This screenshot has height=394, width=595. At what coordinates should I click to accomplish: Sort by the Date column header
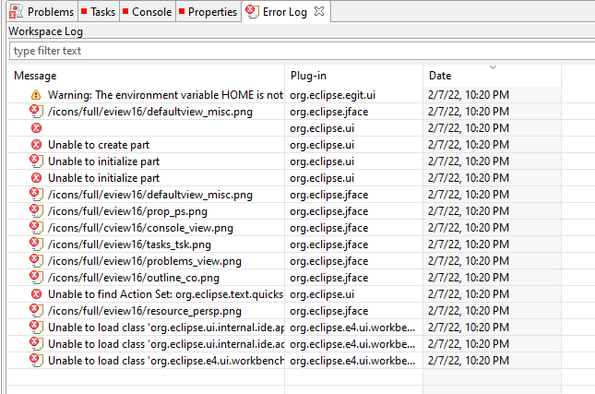(492, 76)
